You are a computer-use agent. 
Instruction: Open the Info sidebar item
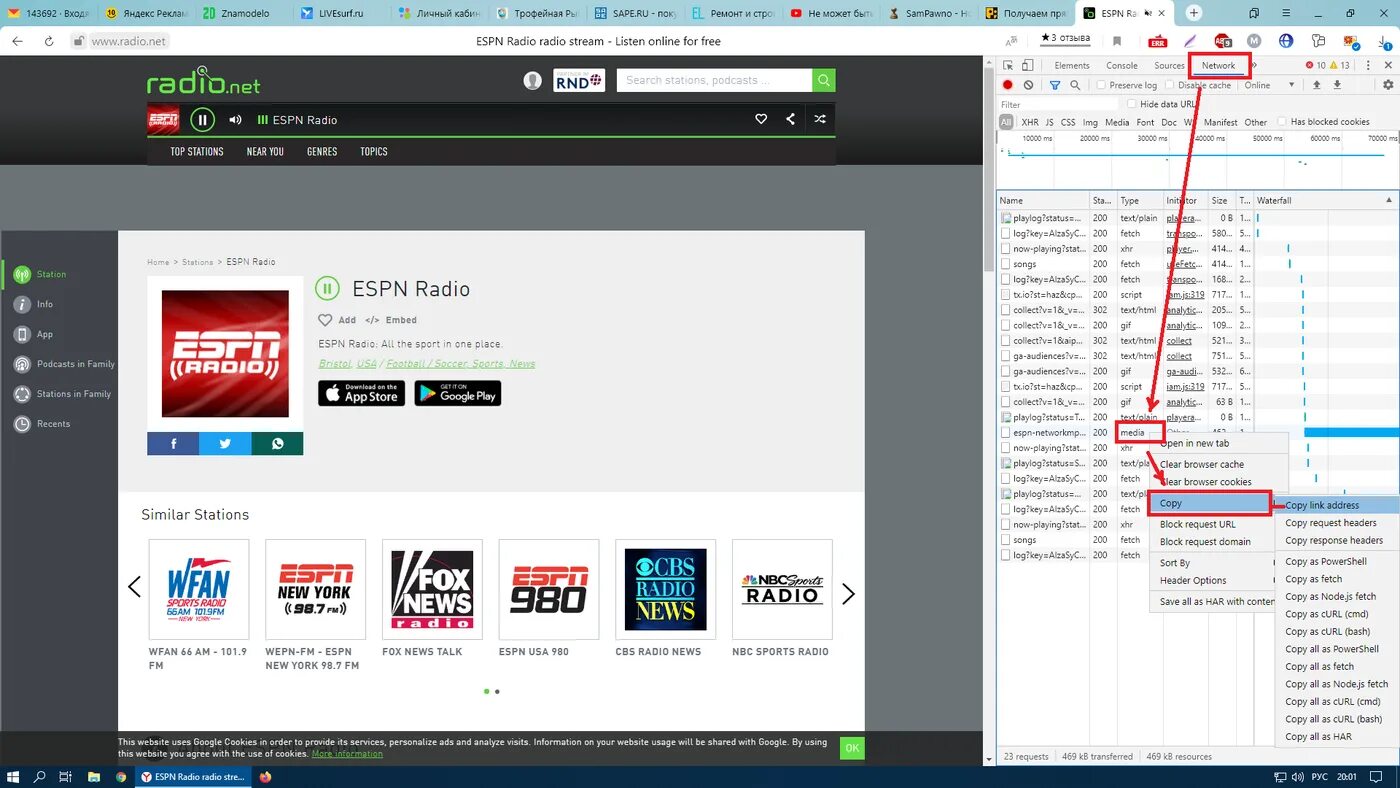[x=33, y=304]
